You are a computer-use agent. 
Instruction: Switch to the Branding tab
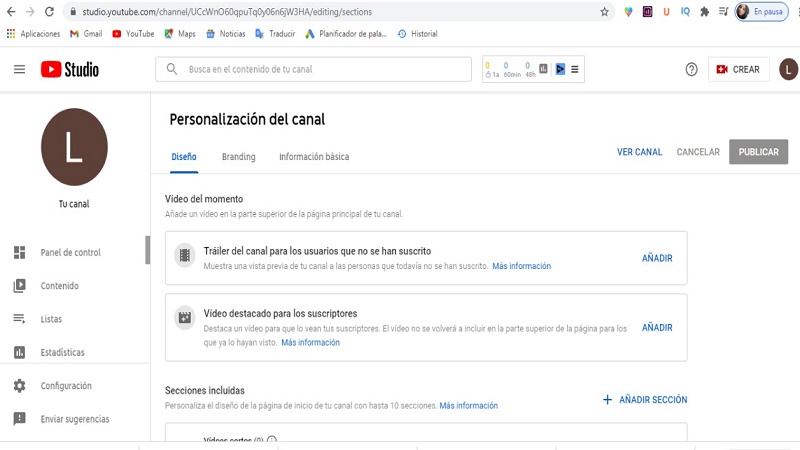(x=238, y=157)
